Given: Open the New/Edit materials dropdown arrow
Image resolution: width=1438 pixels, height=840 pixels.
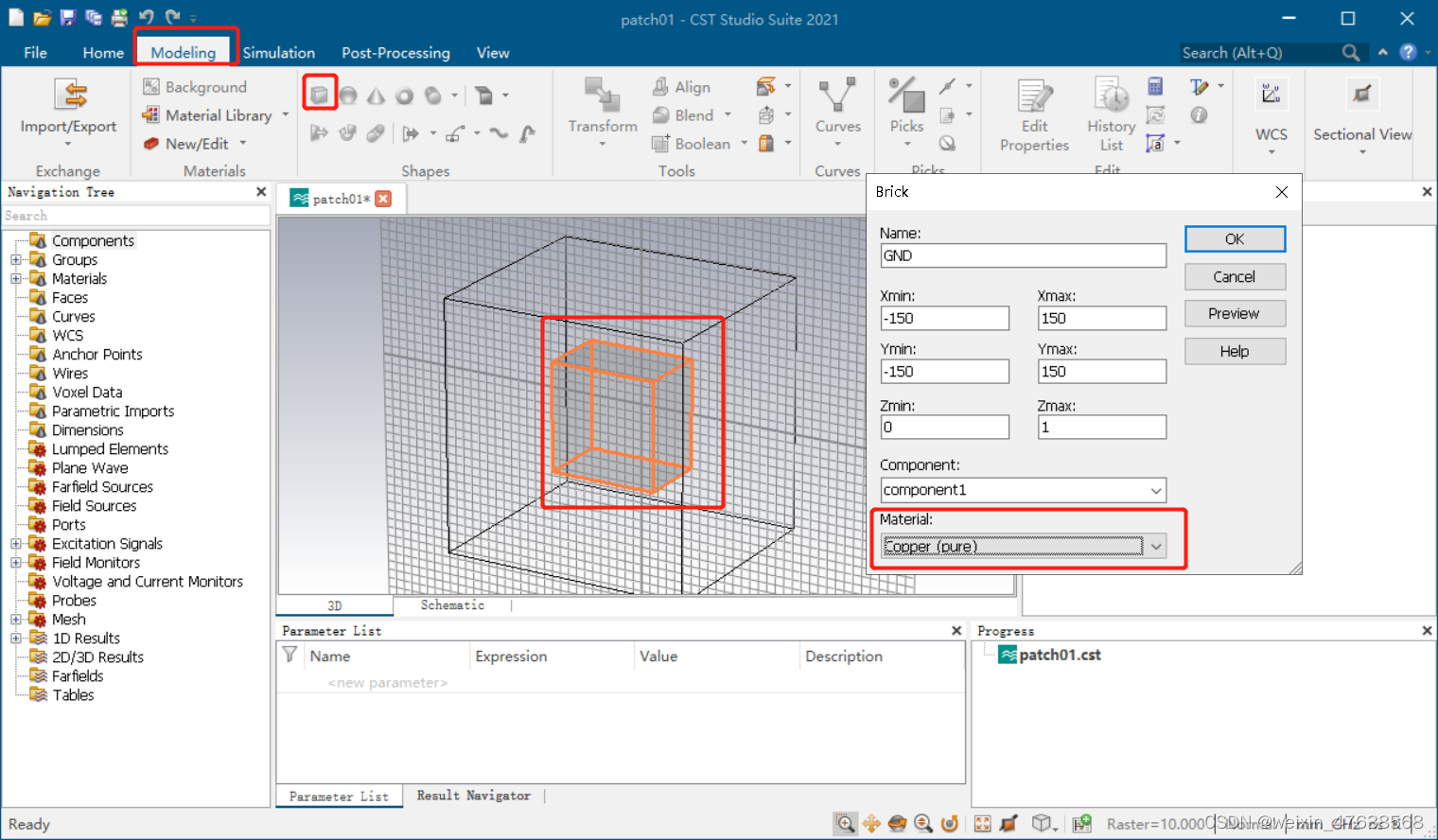Looking at the screenshot, I should tap(243, 144).
